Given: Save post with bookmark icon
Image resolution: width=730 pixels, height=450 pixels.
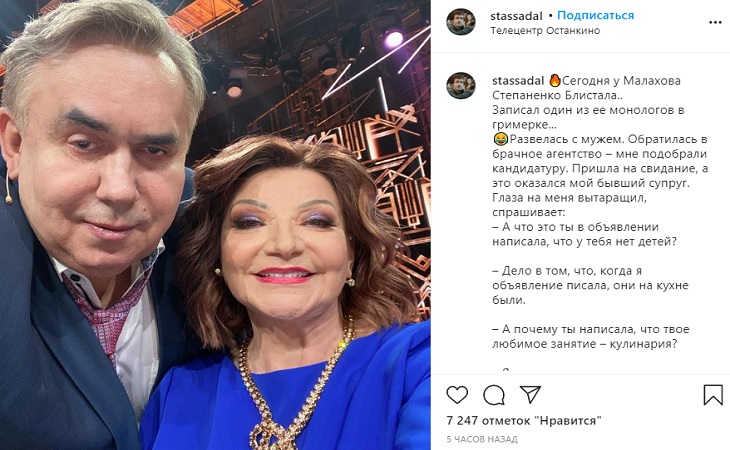Looking at the screenshot, I should click(x=713, y=395).
